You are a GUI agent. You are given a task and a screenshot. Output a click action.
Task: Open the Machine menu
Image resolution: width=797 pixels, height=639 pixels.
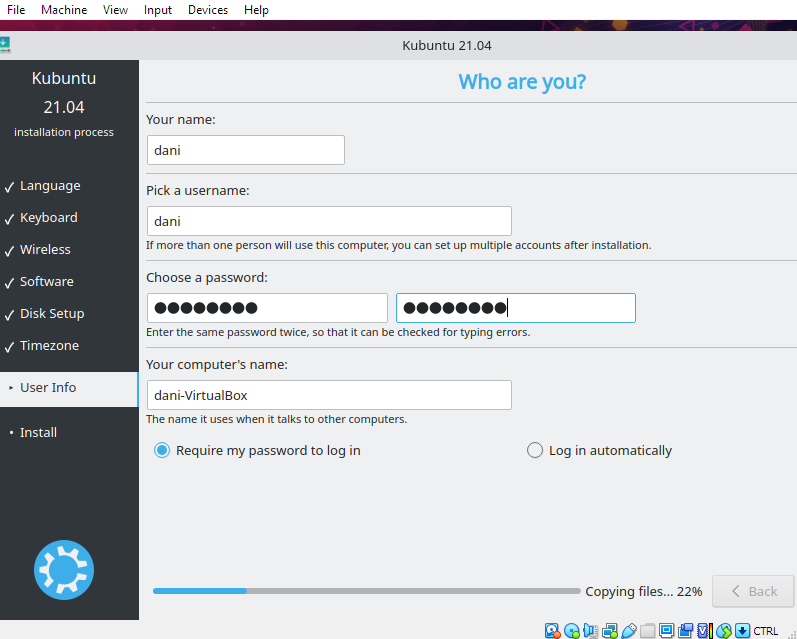coord(64,10)
